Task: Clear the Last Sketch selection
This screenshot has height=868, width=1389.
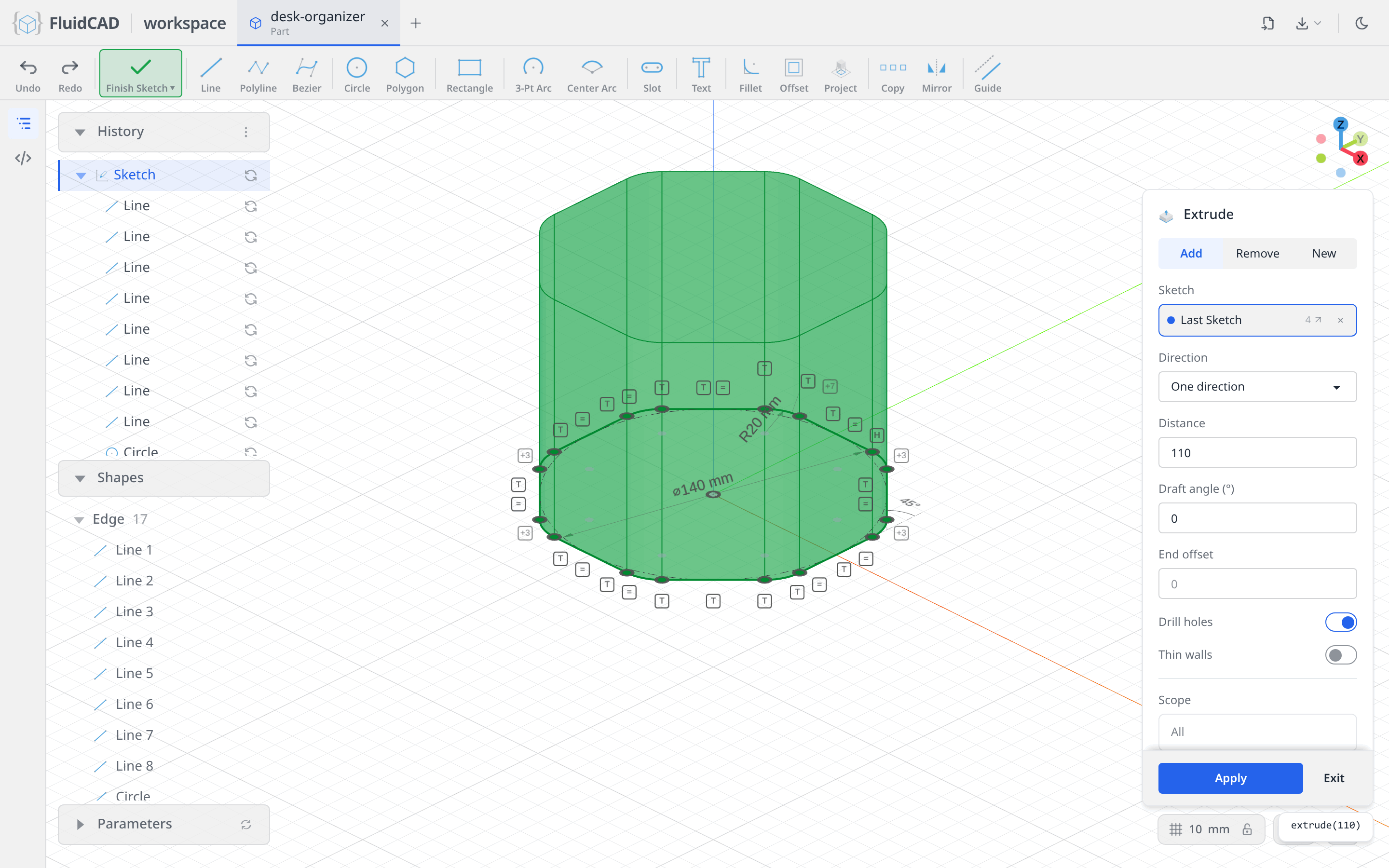Action: pyautogui.click(x=1340, y=320)
